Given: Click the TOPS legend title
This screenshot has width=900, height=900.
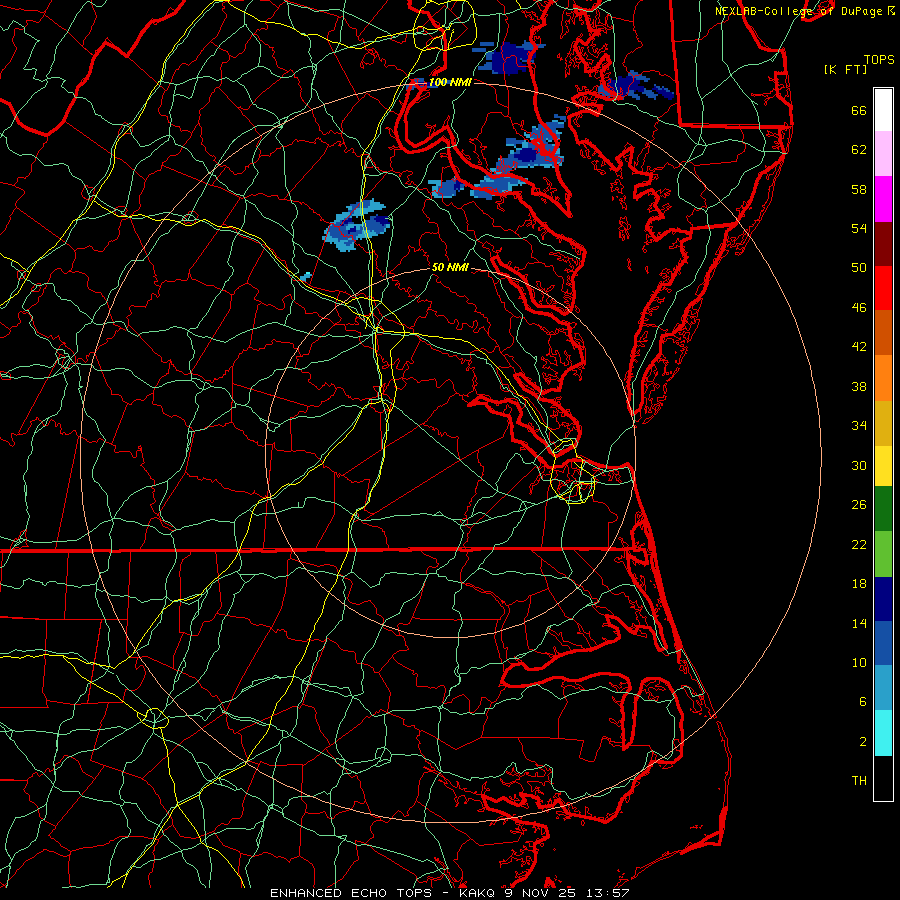Looking at the screenshot, I should [x=879, y=60].
